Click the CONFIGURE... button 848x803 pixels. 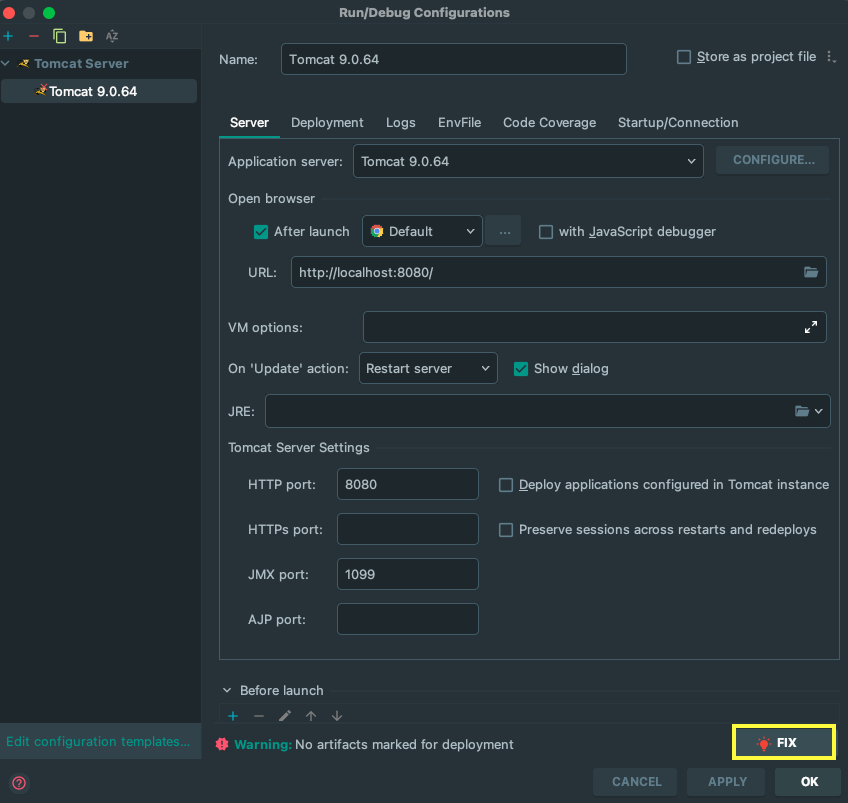[x=773, y=160]
